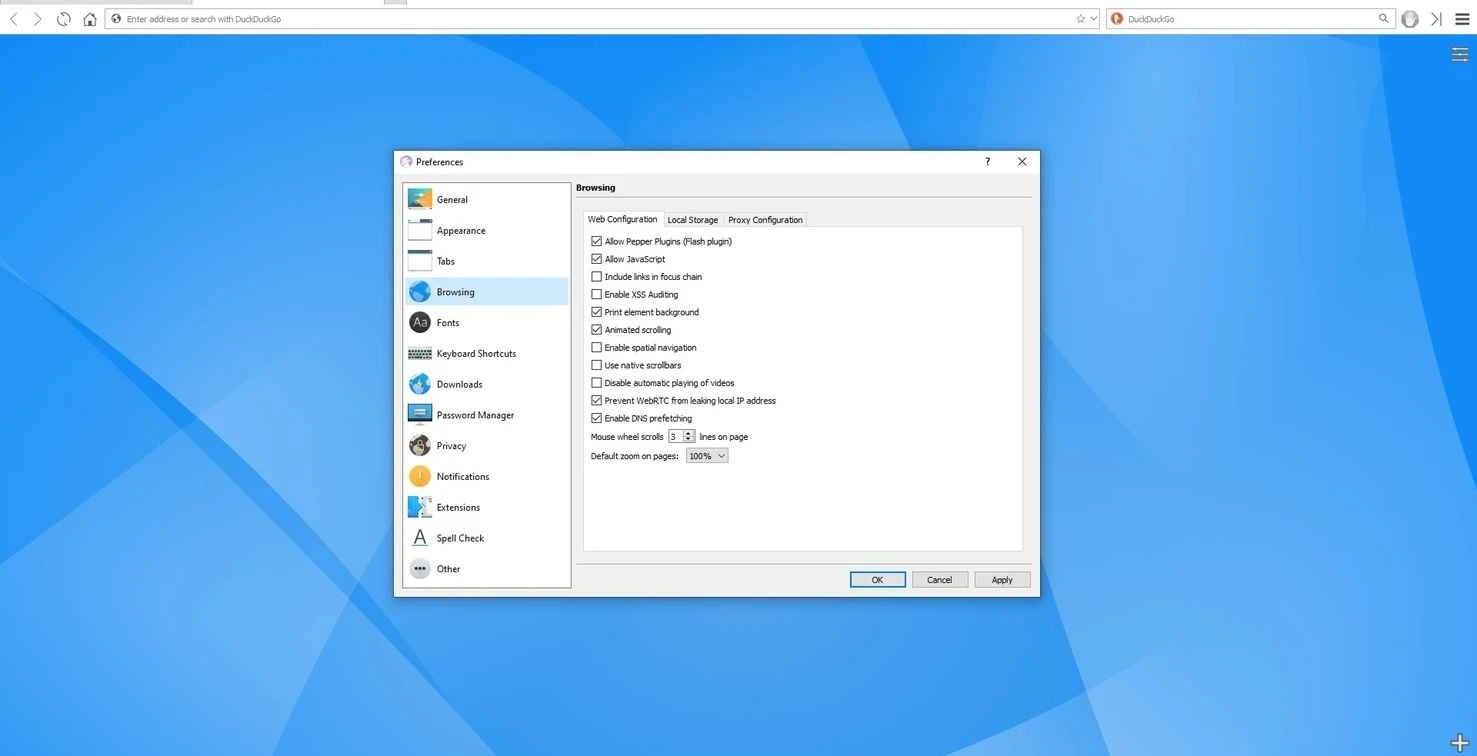Open the Fonts preferences section
1477x756 pixels.
(x=486, y=323)
